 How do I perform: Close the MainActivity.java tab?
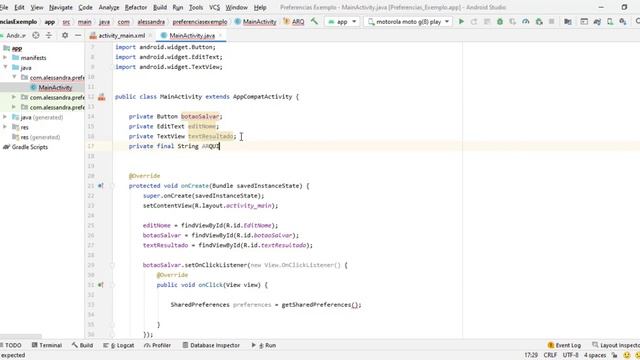click(220, 36)
